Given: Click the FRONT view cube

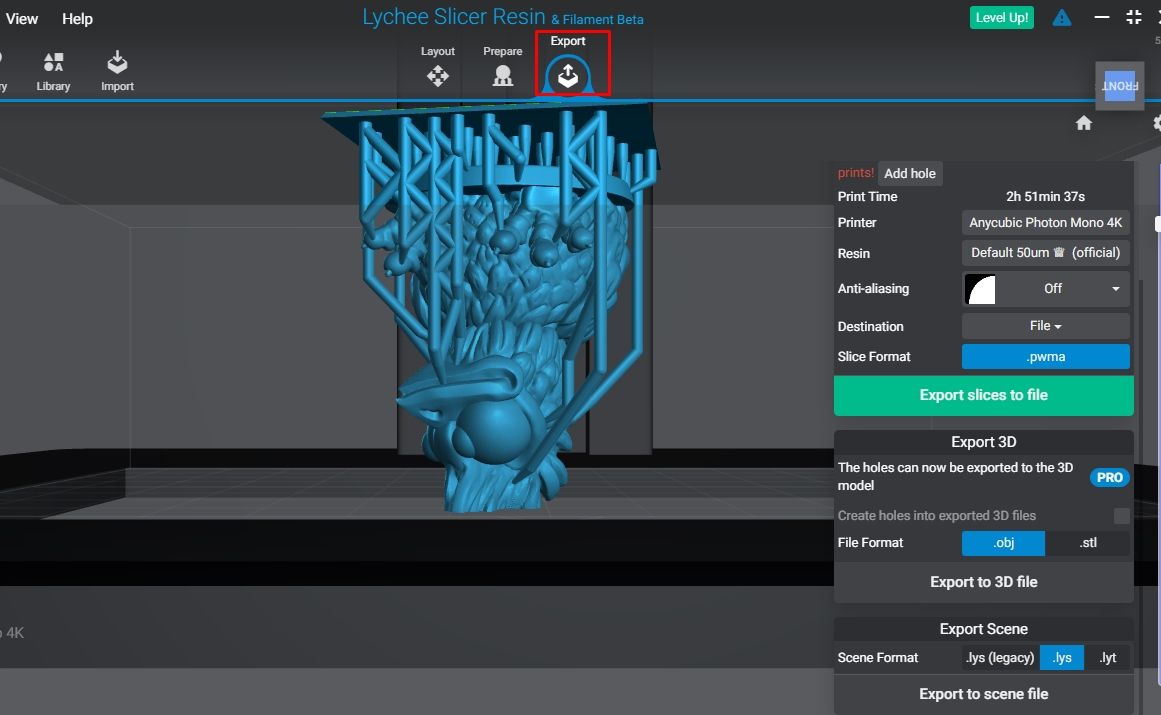Looking at the screenshot, I should 1120,86.
